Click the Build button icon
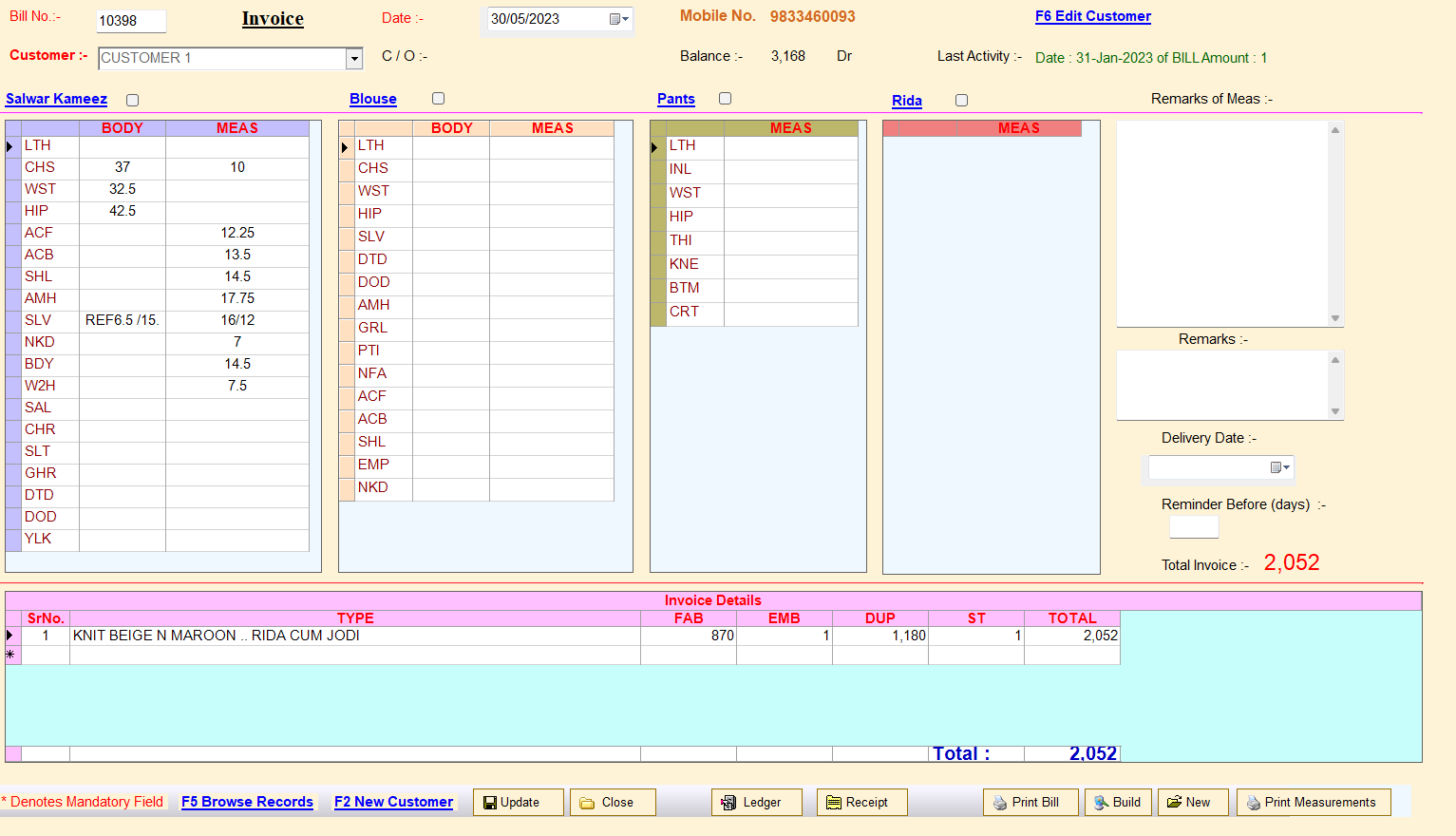1456x836 pixels. coord(1102,803)
